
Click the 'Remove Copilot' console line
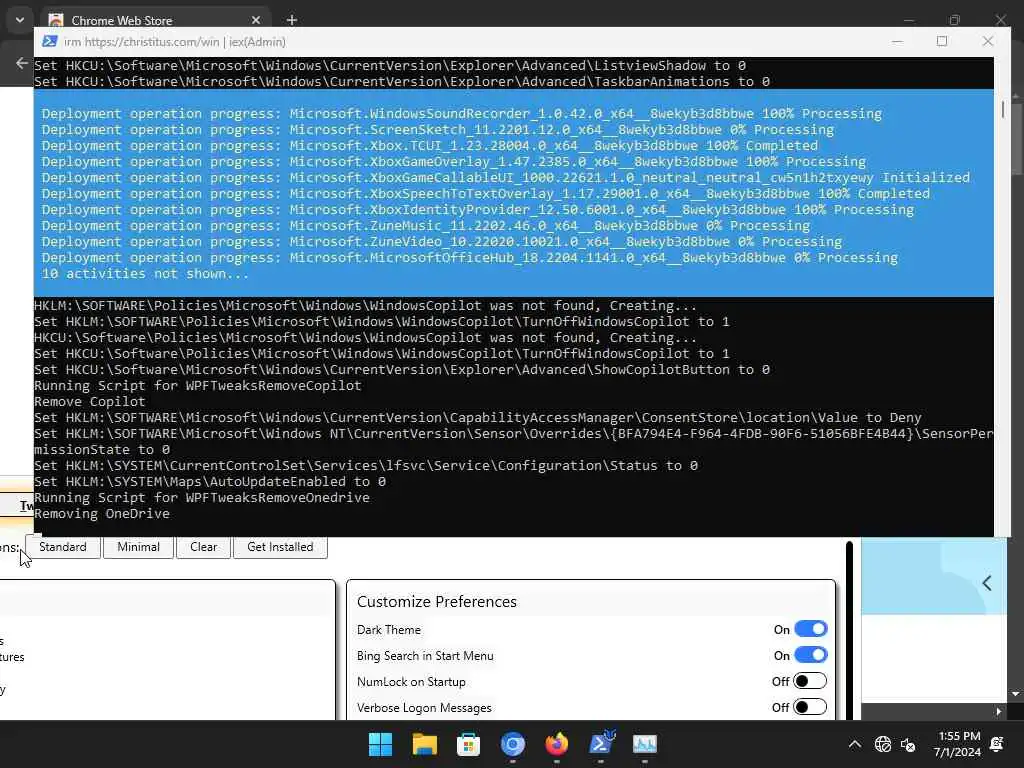pos(89,402)
